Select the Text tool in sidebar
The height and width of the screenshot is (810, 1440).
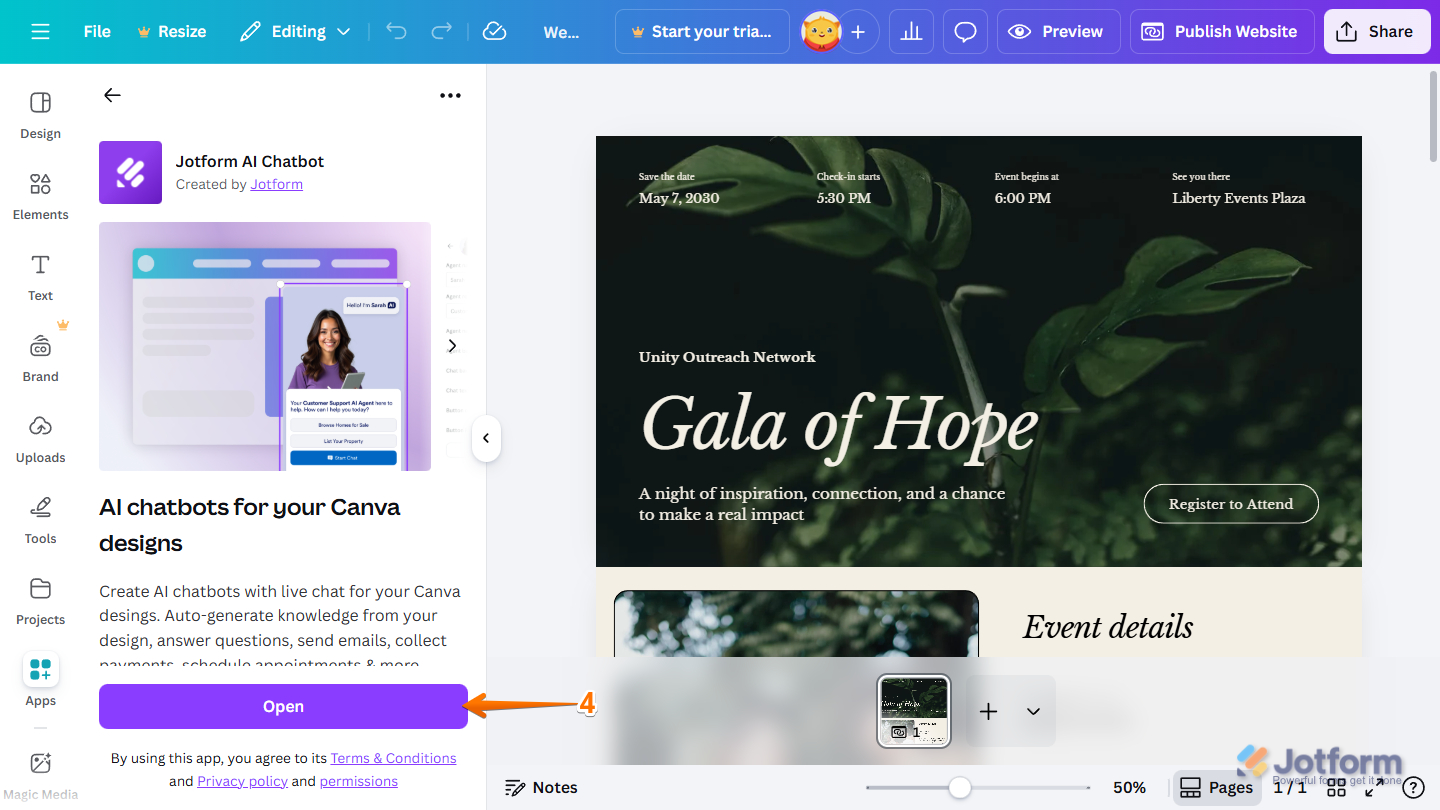(x=40, y=277)
